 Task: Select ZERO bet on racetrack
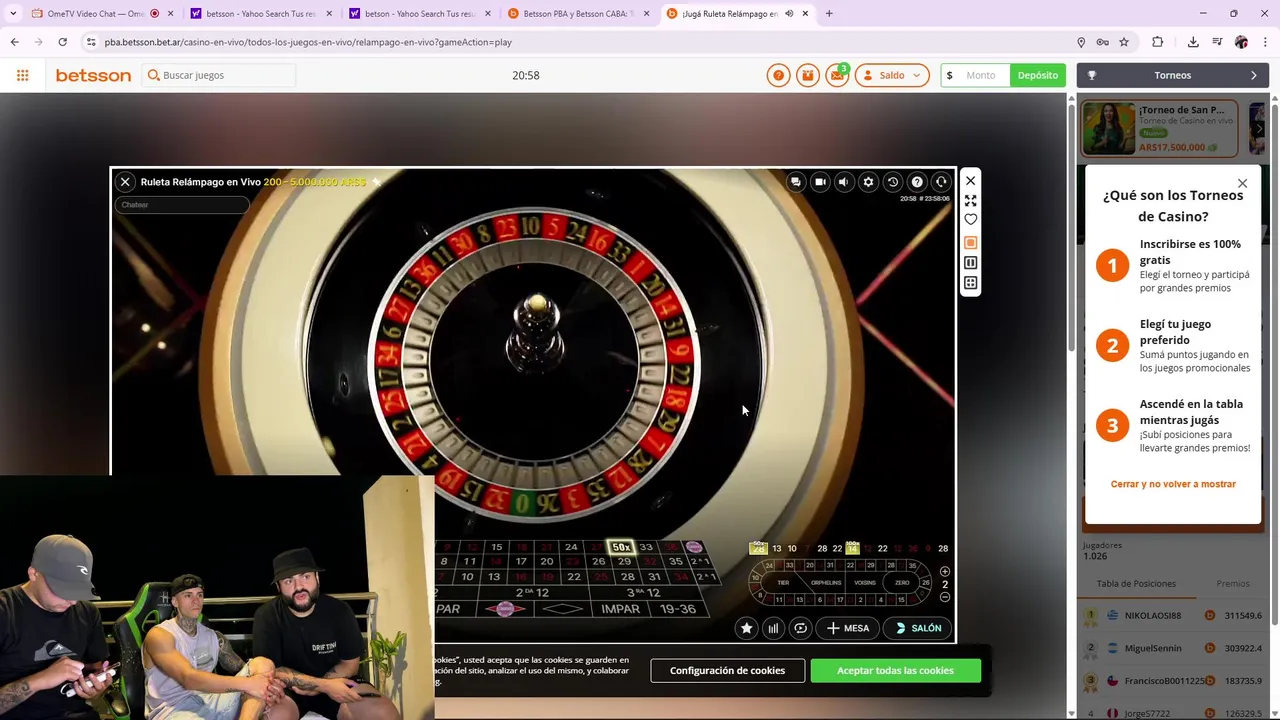(x=902, y=583)
